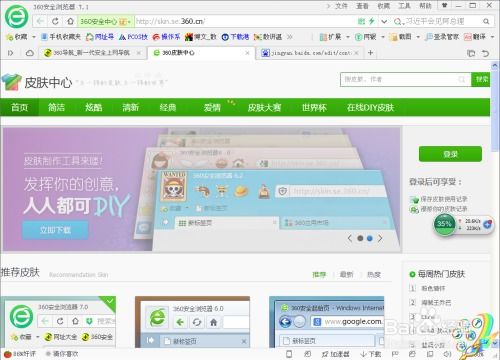
Task: Open the 工具 menu in the title bar
Action: (x=404, y=6)
